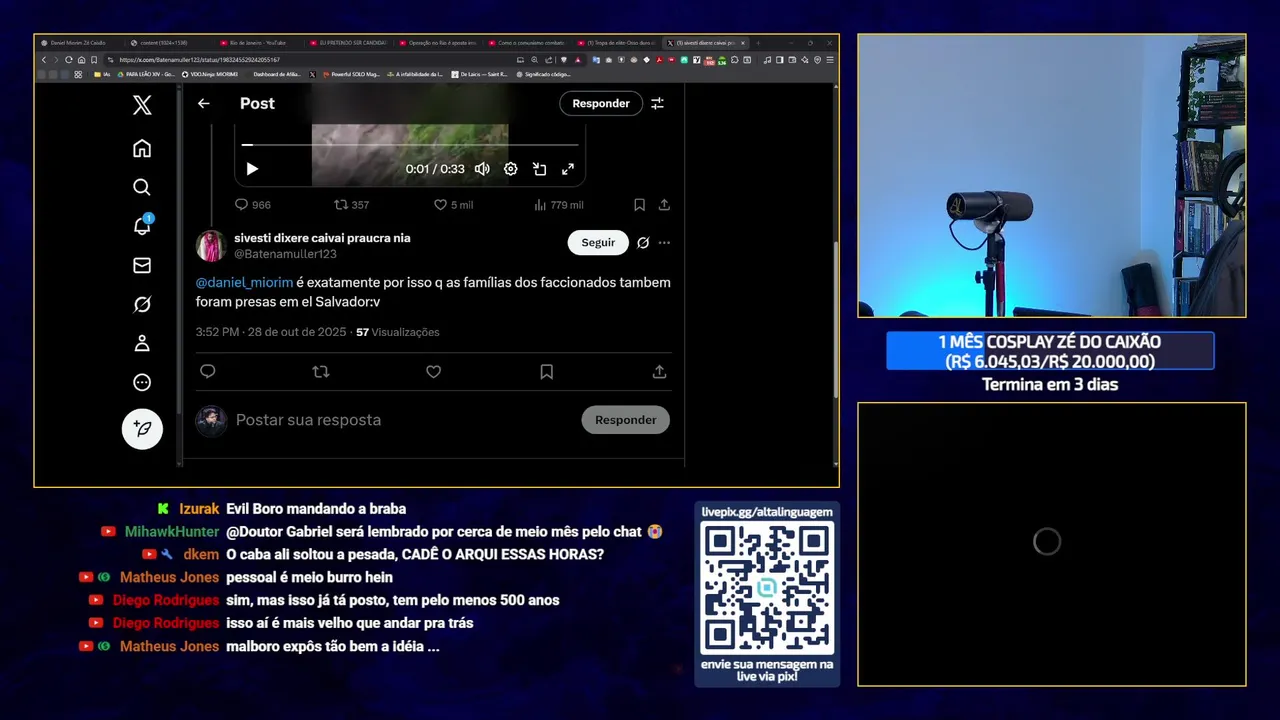Open video settings gear
The height and width of the screenshot is (720, 1280).
(x=511, y=169)
